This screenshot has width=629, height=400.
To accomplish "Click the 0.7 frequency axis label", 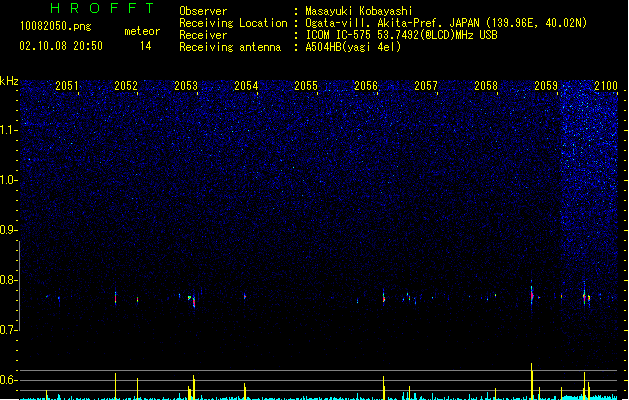I will (x=8, y=330).
